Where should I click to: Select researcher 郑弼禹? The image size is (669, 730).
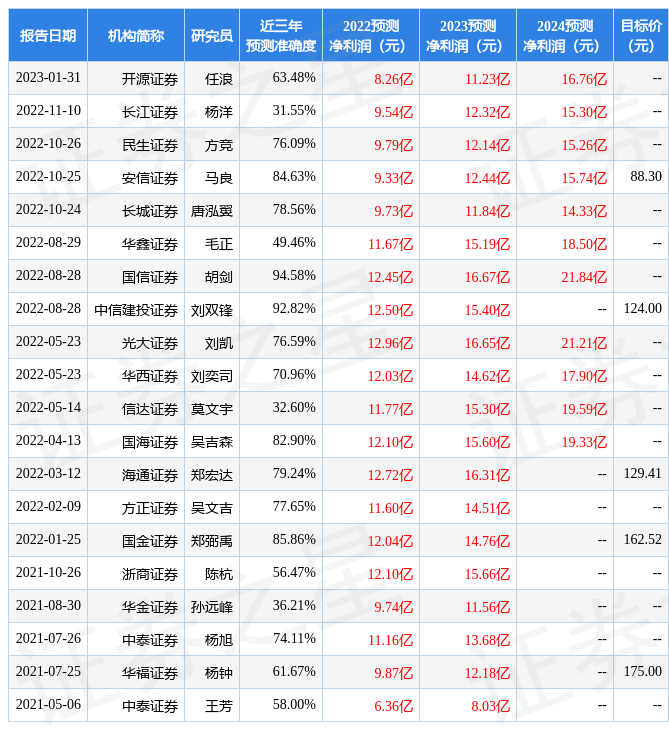212,541
